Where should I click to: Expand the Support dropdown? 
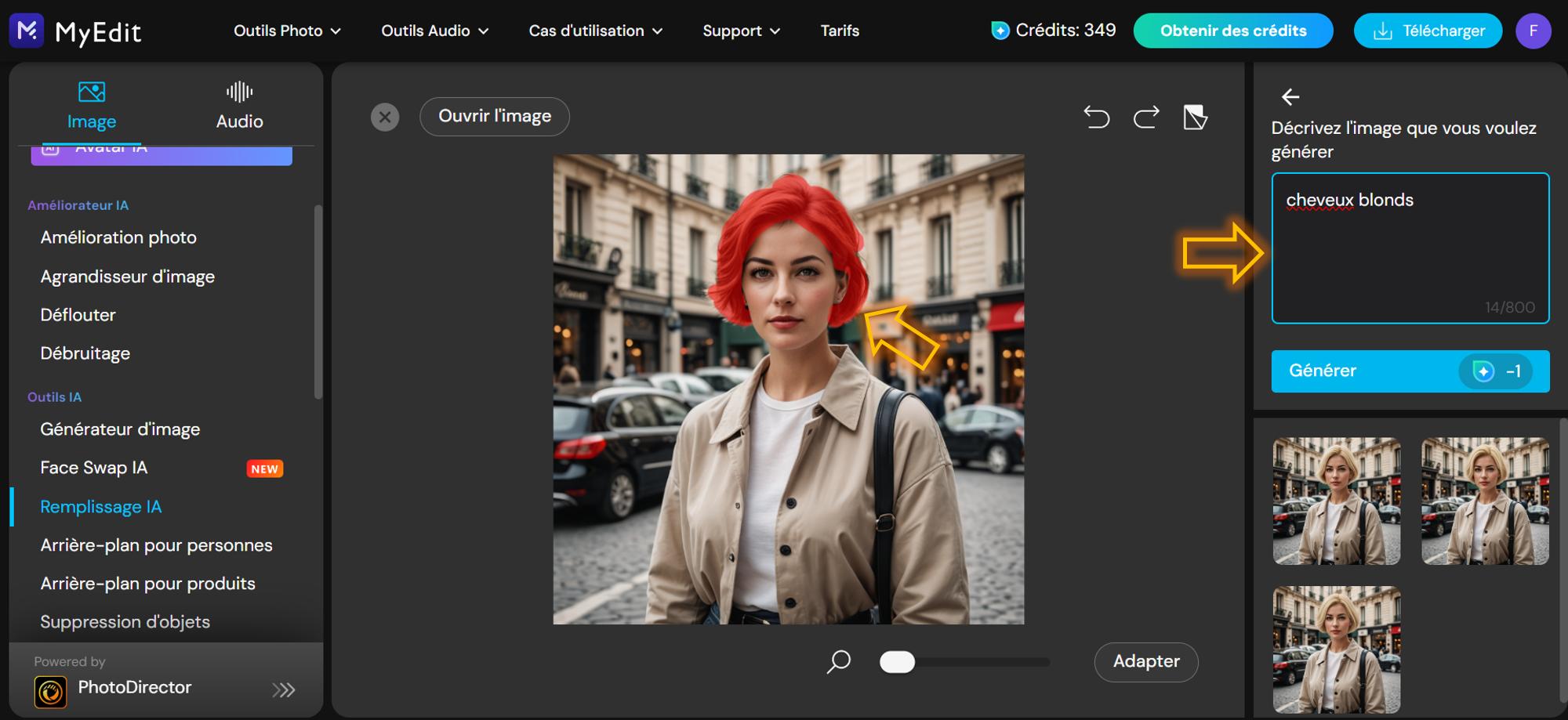(739, 31)
